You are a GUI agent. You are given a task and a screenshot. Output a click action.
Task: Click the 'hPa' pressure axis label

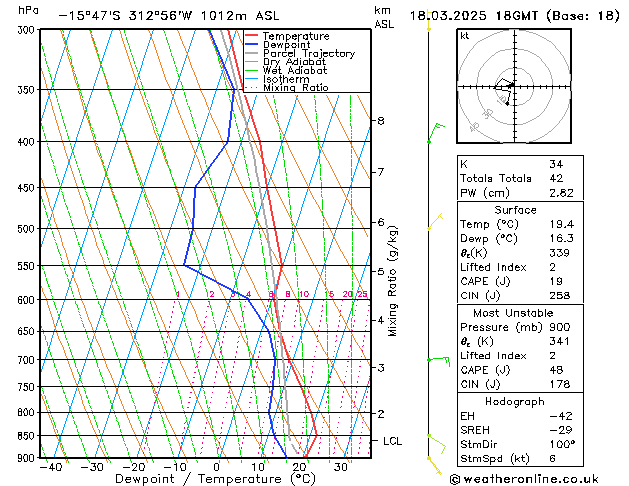click(x=28, y=11)
